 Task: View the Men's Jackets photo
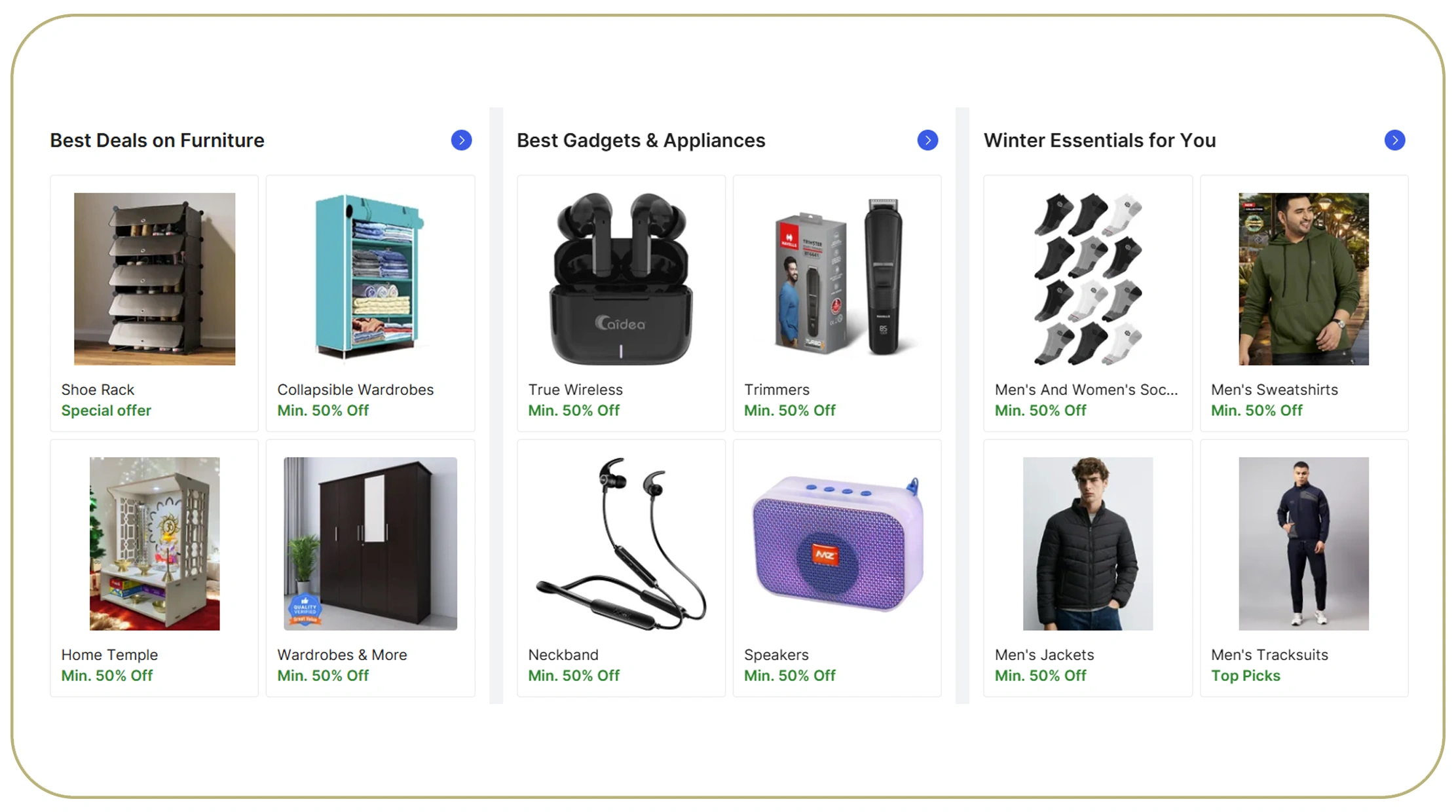point(1088,544)
